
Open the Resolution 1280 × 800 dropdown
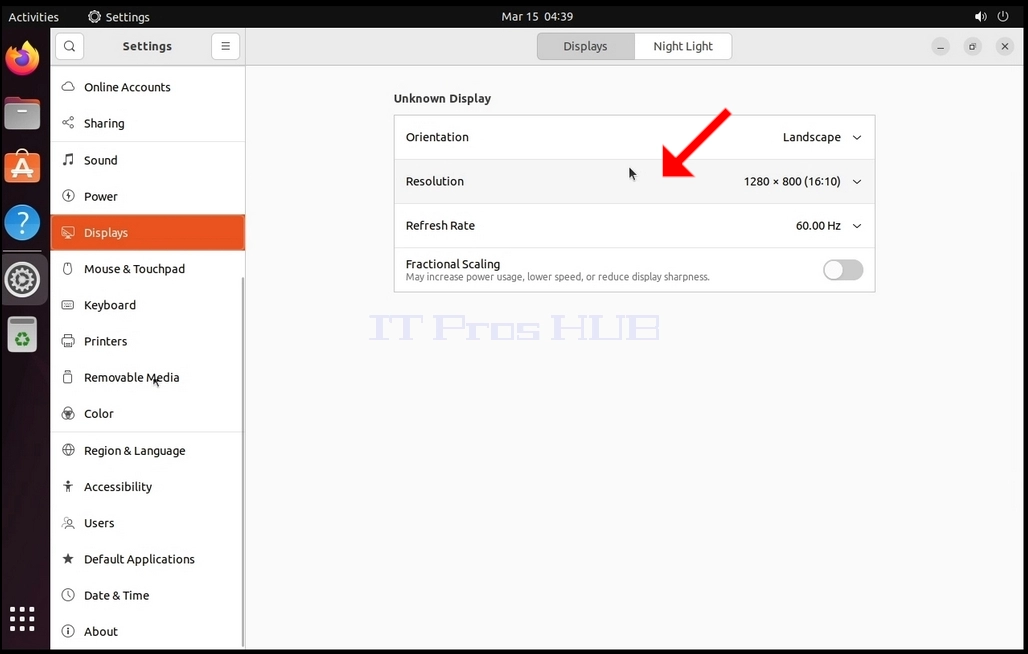pos(802,182)
